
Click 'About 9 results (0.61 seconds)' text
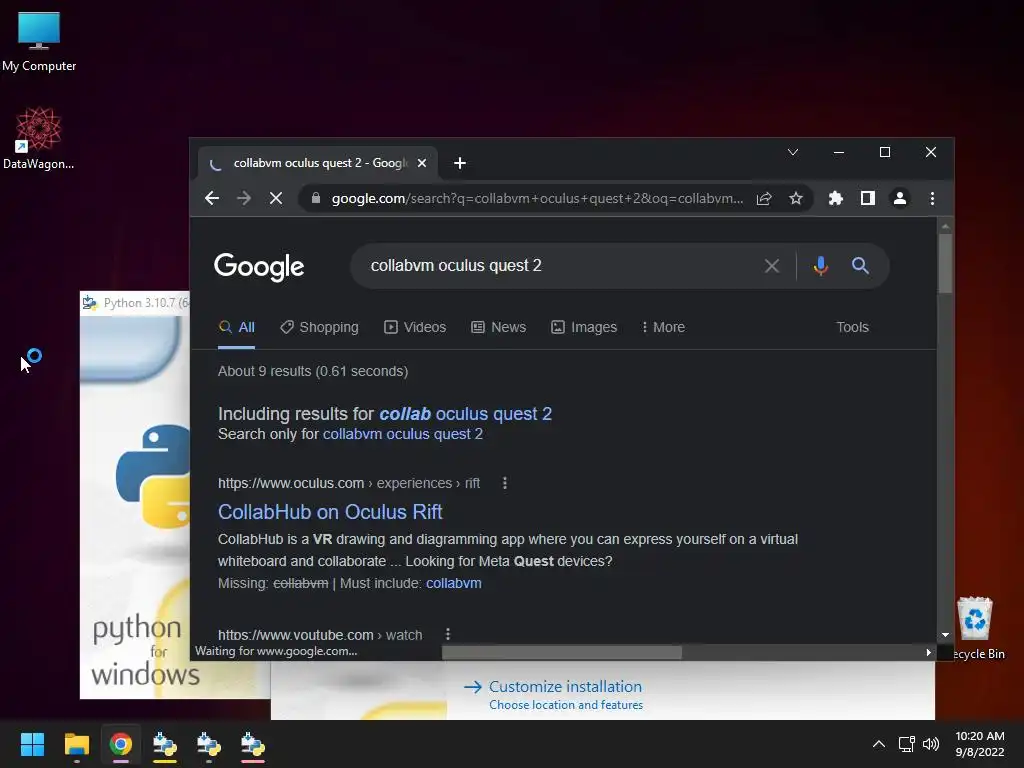pyautogui.click(x=313, y=372)
